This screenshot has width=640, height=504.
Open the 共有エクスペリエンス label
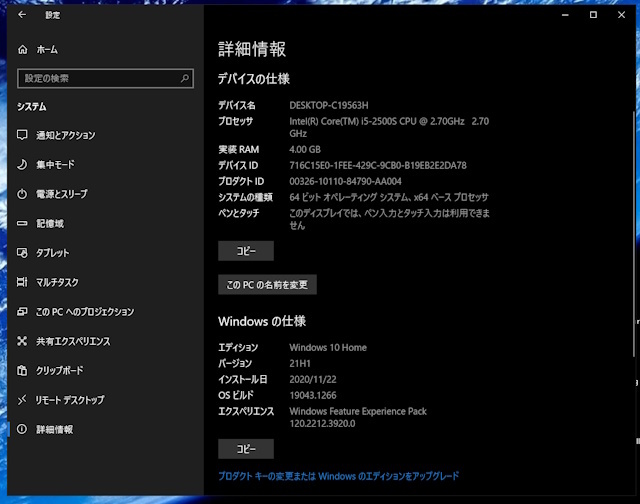pyautogui.click(x=73, y=341)
